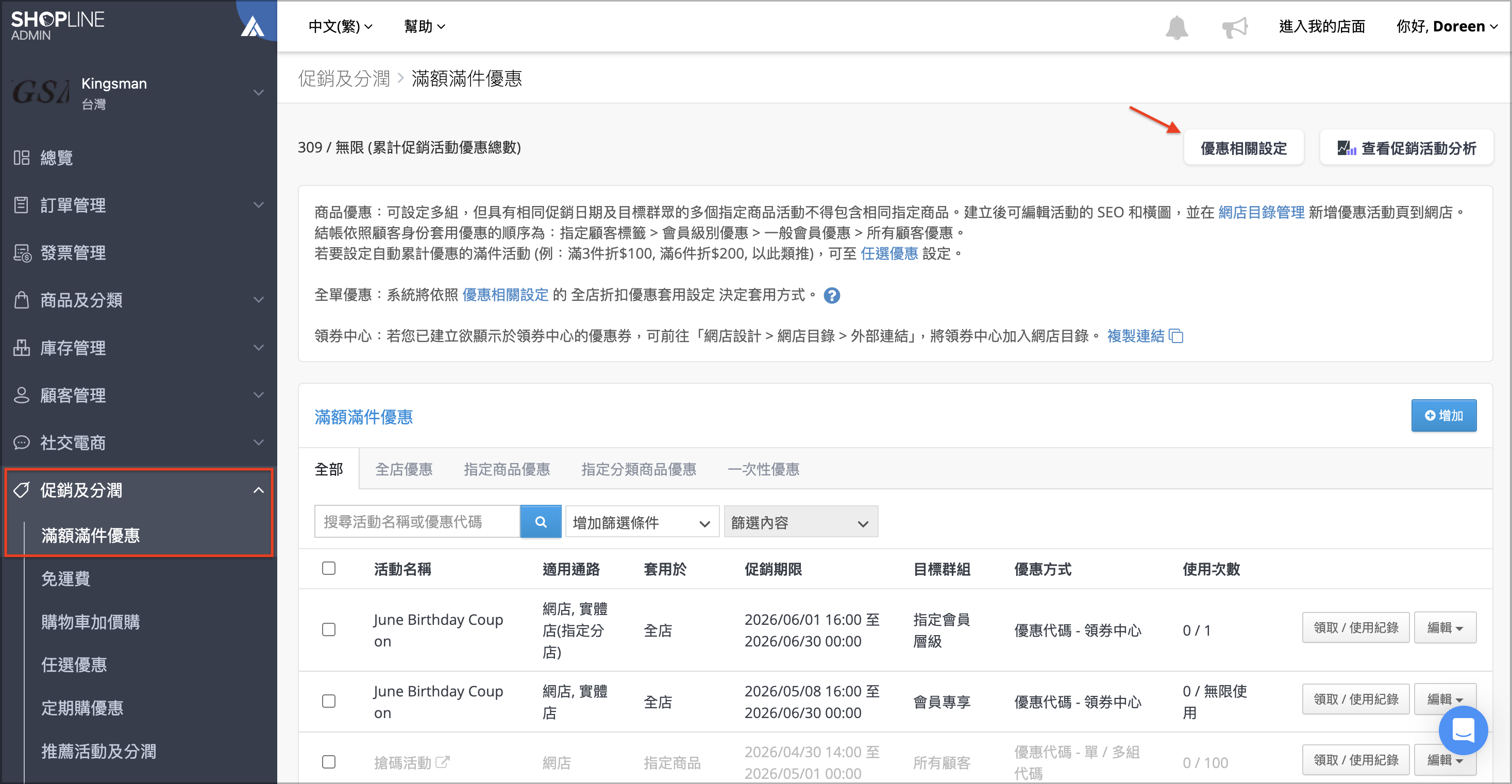Image resolution: width=1512 pixels, height=784 pixels.
Task: Open 免運費 in the sidebar
Action: point(66,578)
